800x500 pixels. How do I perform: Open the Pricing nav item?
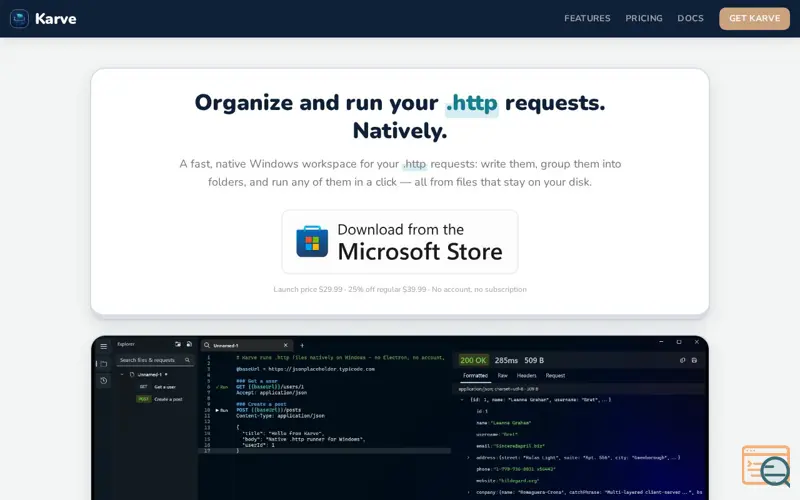[644, 18]
